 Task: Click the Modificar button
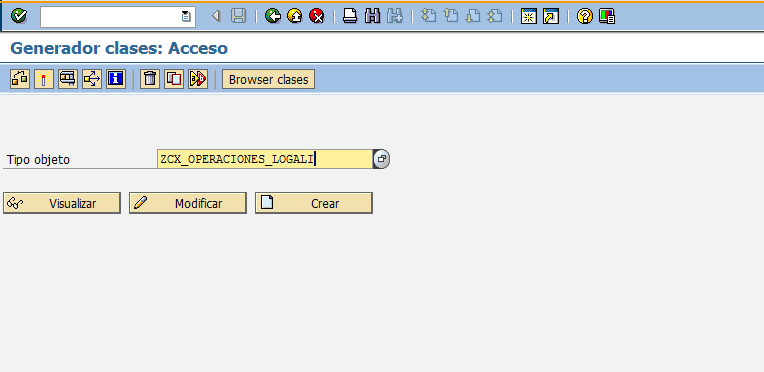pos(188,203)
